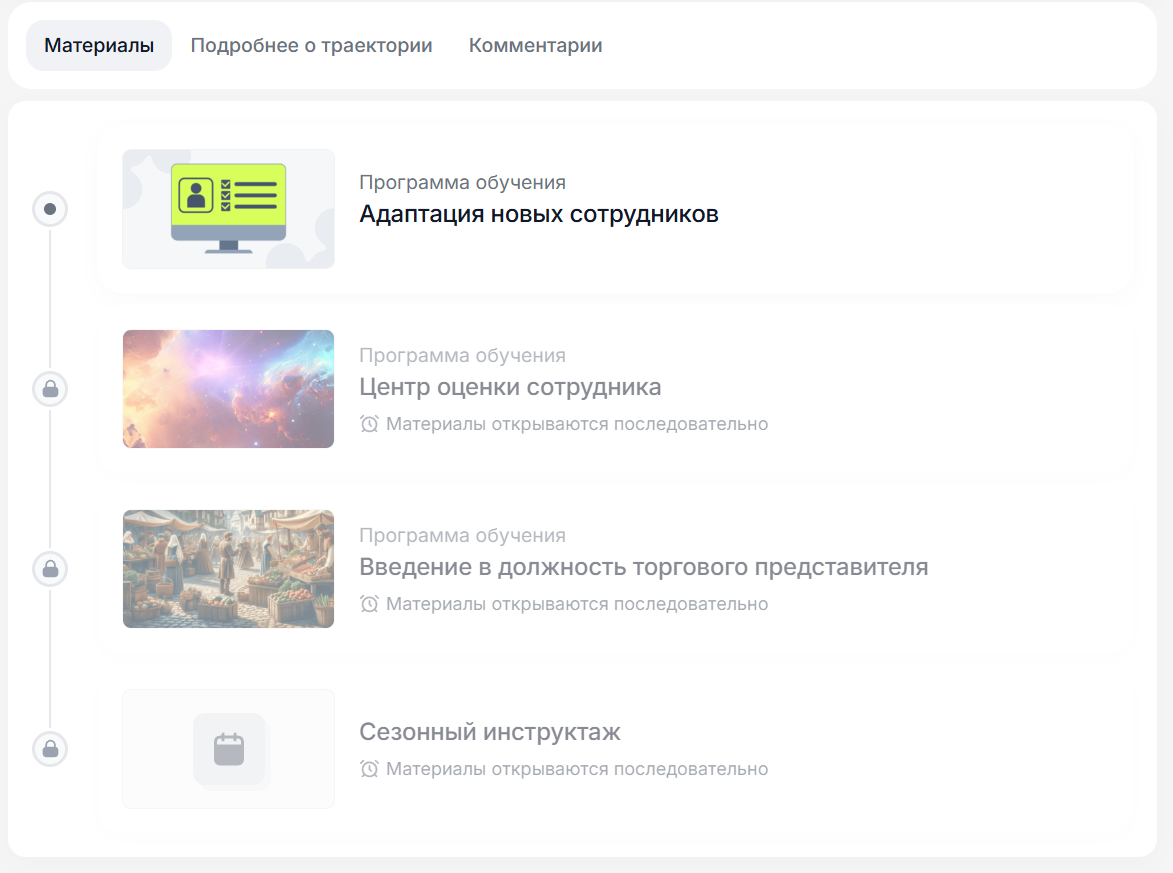Image resolution: width=1173 pixels, height=873 pixels.
Task: Click the active step dot for Адаптация новых сотрудников
Action: coord(50,209)
